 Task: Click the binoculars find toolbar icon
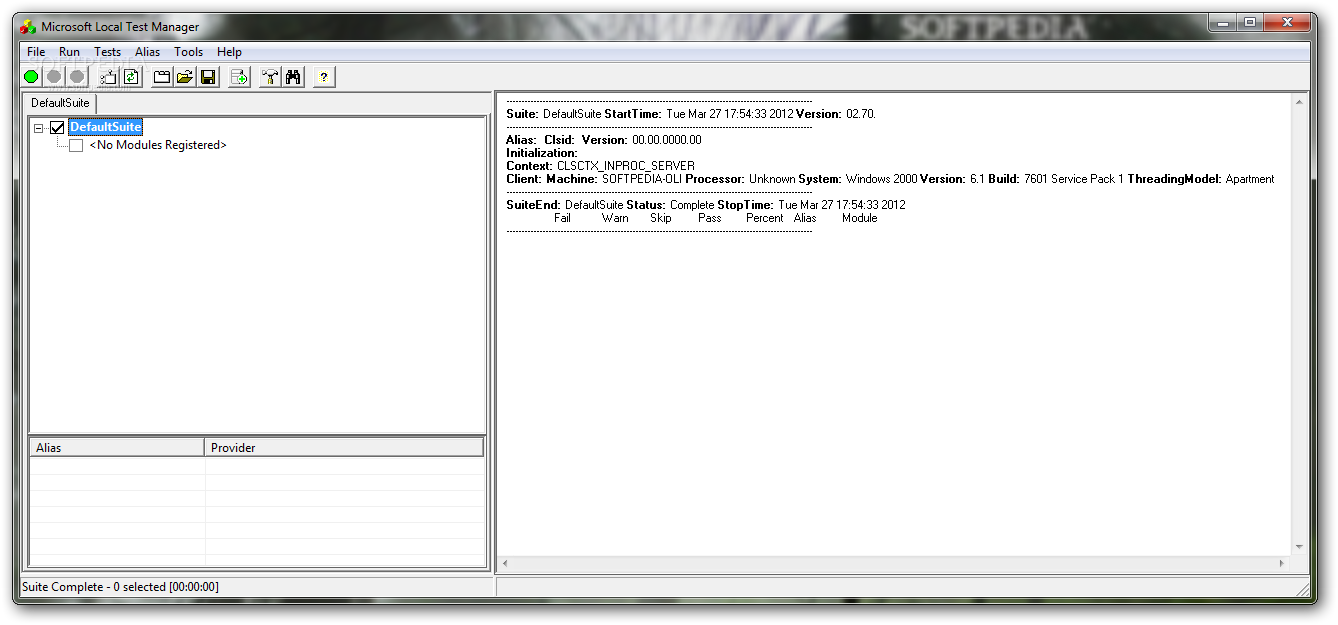coord(293,77)
